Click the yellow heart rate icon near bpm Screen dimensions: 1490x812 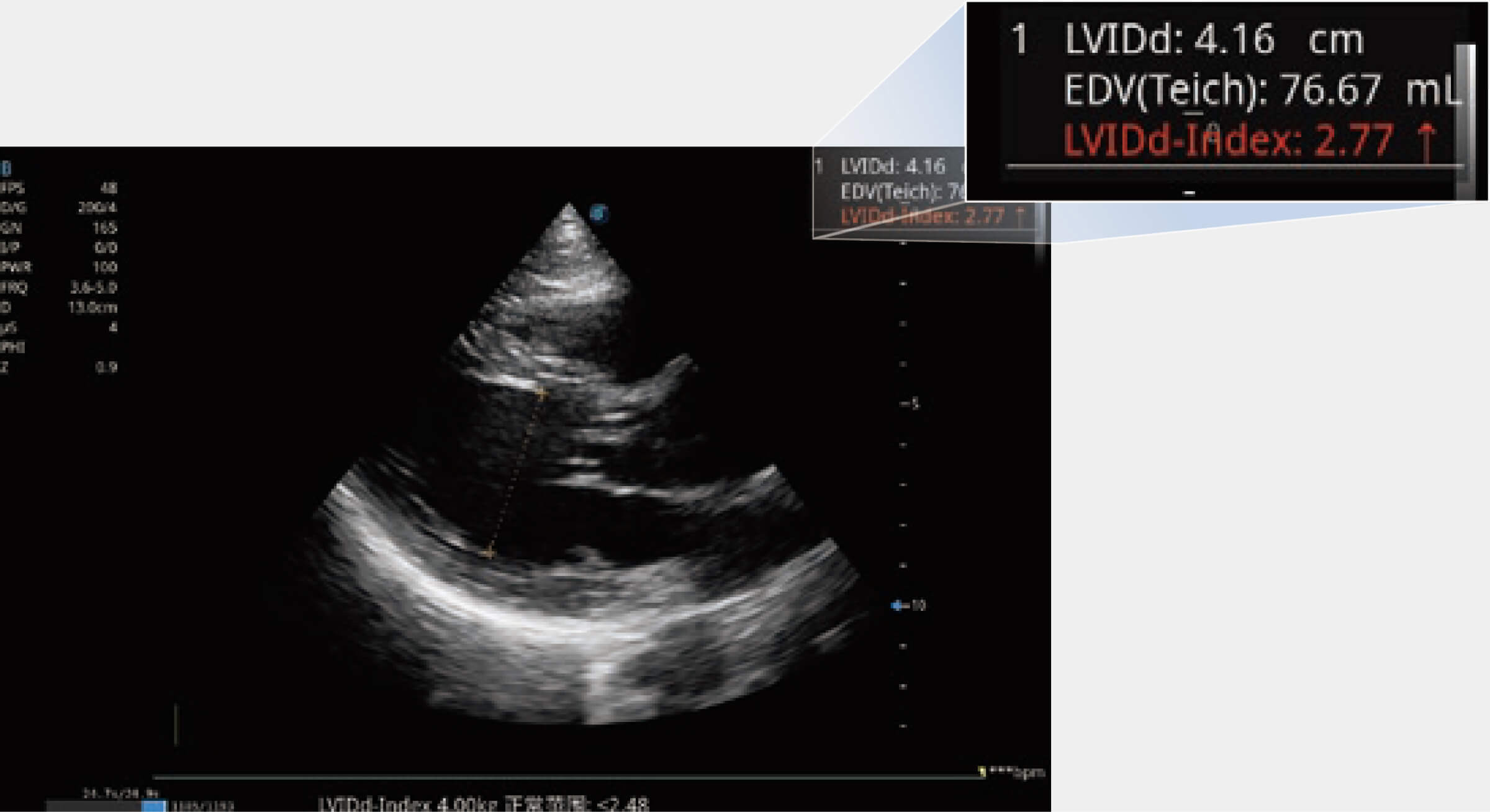tap(982, 772)
